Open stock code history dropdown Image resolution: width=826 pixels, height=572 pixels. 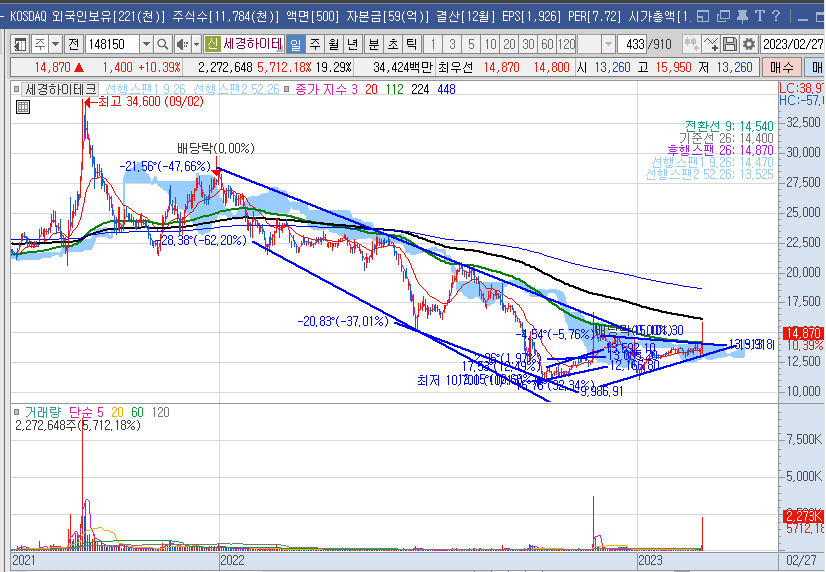pyautogui.click(x=146, y=44)
